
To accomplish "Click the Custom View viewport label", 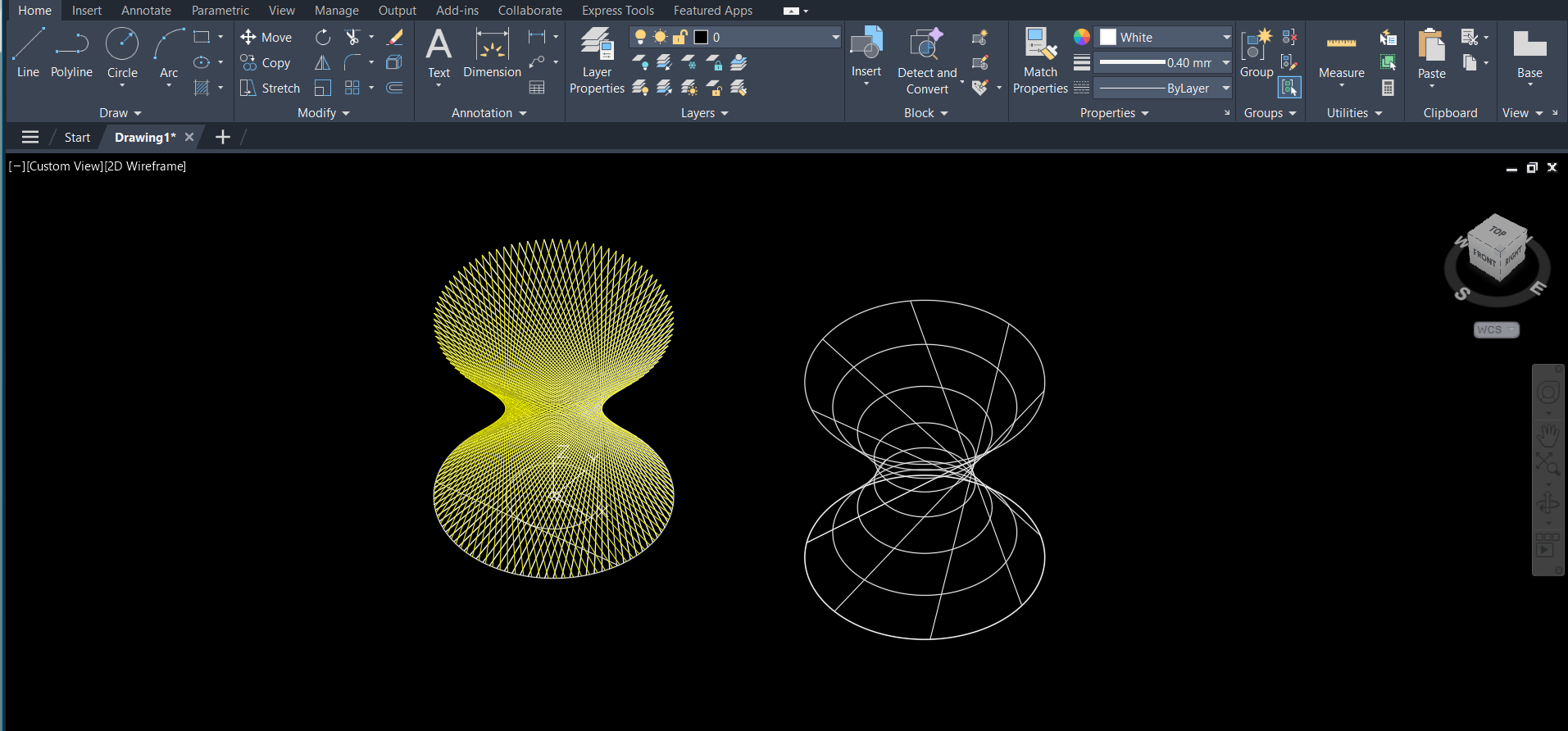I will (x=66, y=166).
